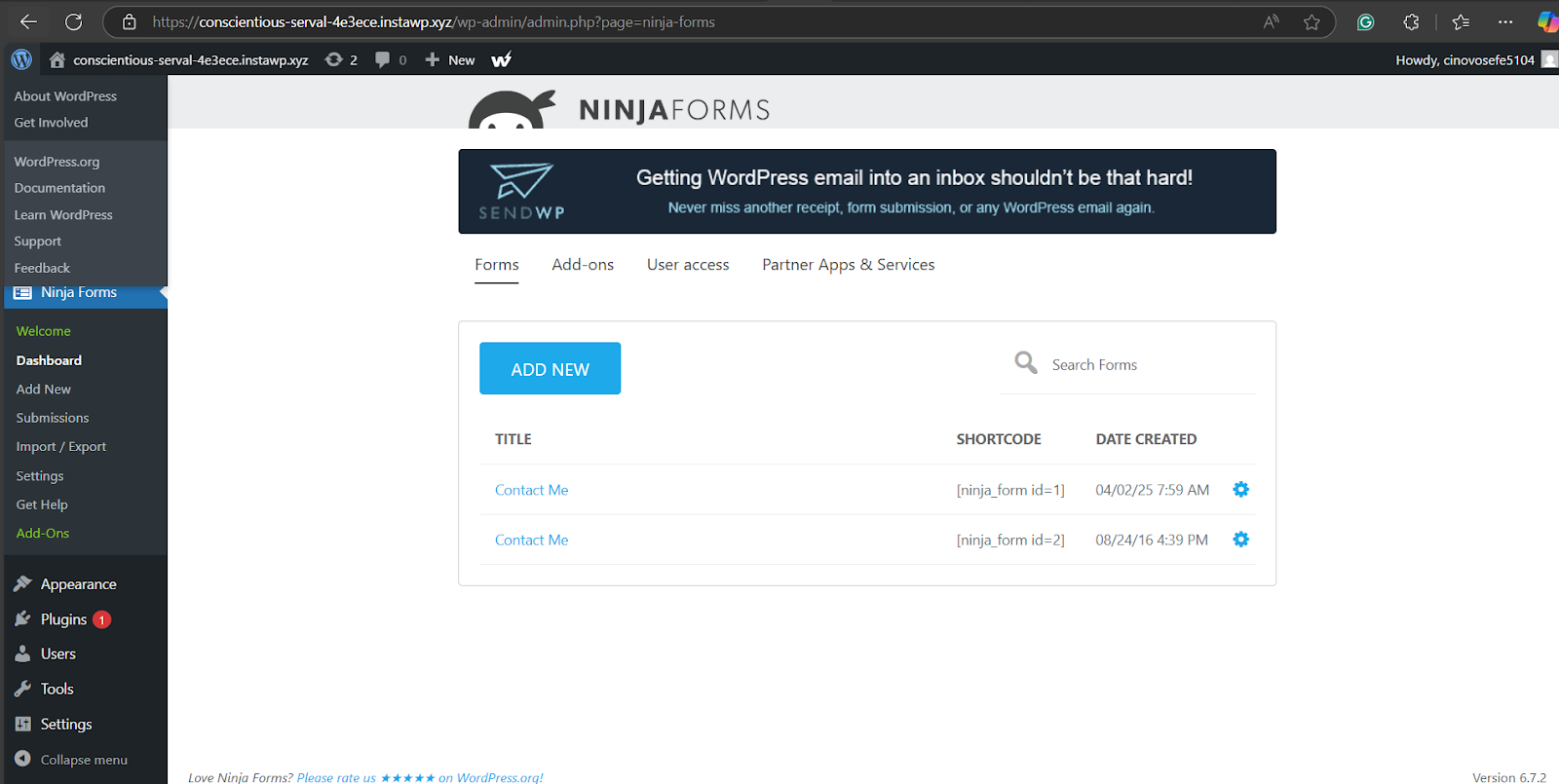Click the rate us on WordPress.org link

pos(420,777)
